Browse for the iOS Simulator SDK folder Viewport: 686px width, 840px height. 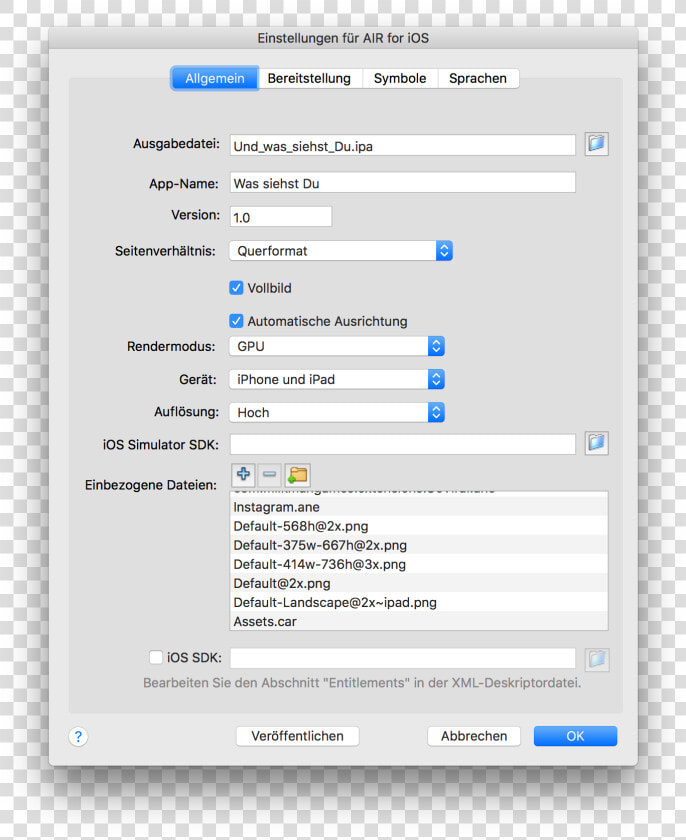(x=596, y=444)
